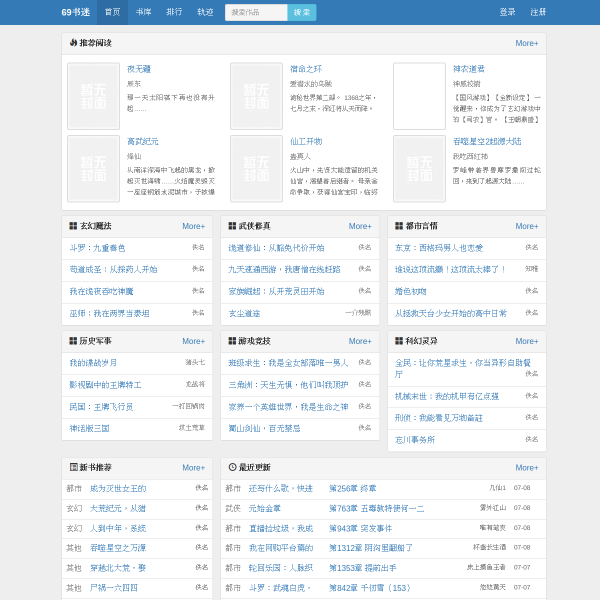Open chapter 第943章 突发事件
Viewport: 600px width, 600px height.
360,528
